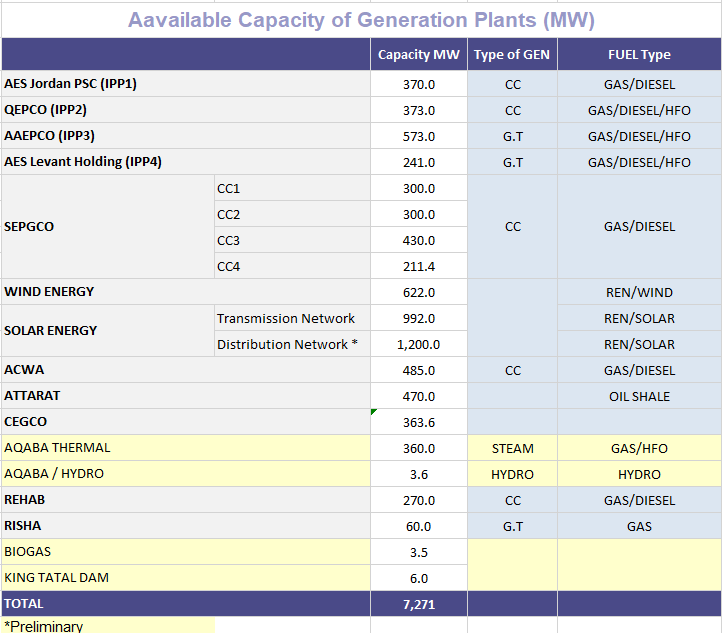Screen dimensions: 722x633
Task: Select the capacity value 992.0
Action: tap(419, 318)
